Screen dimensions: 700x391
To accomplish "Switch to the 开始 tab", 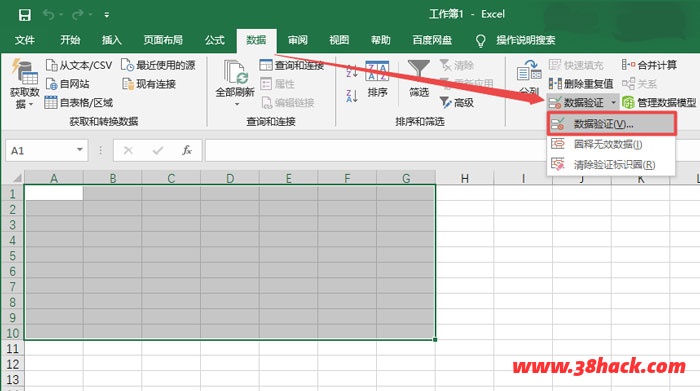I will click(x=70, y=40).
